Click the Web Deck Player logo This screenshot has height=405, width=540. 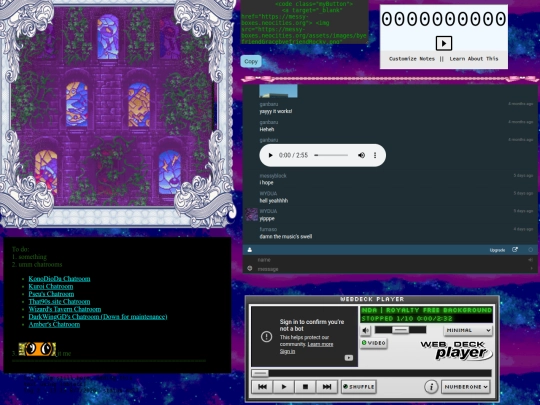tap(456, 351)
